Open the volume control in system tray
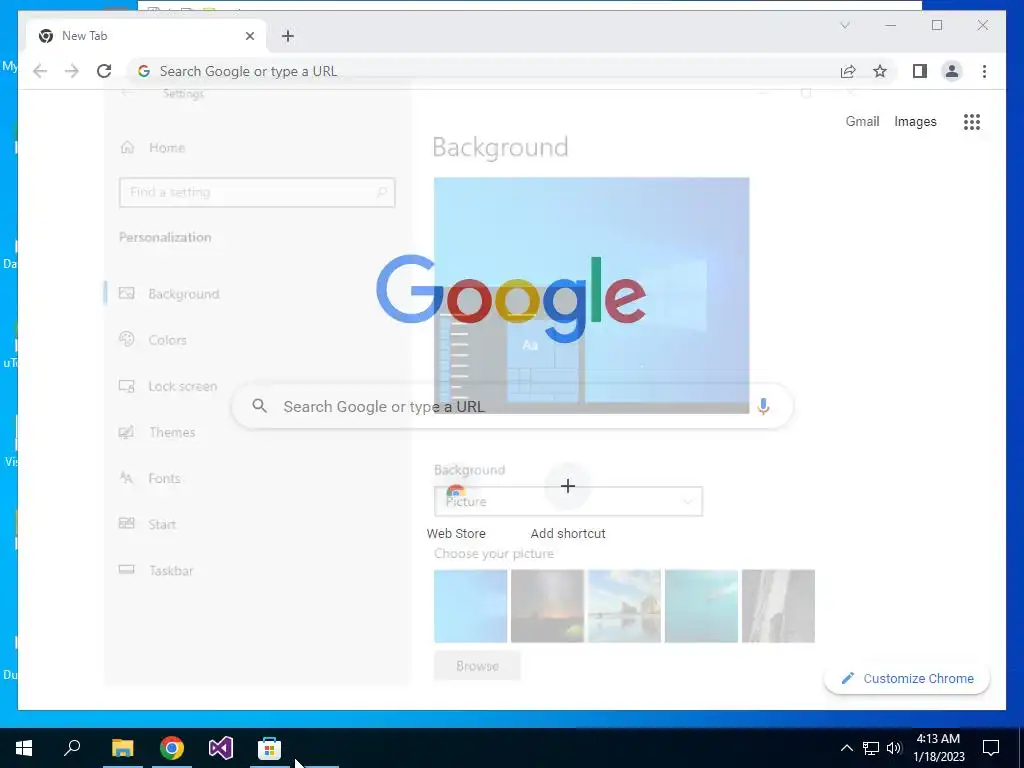Image resolution: width=1024 pixels, height=768 pixels. 894,748
